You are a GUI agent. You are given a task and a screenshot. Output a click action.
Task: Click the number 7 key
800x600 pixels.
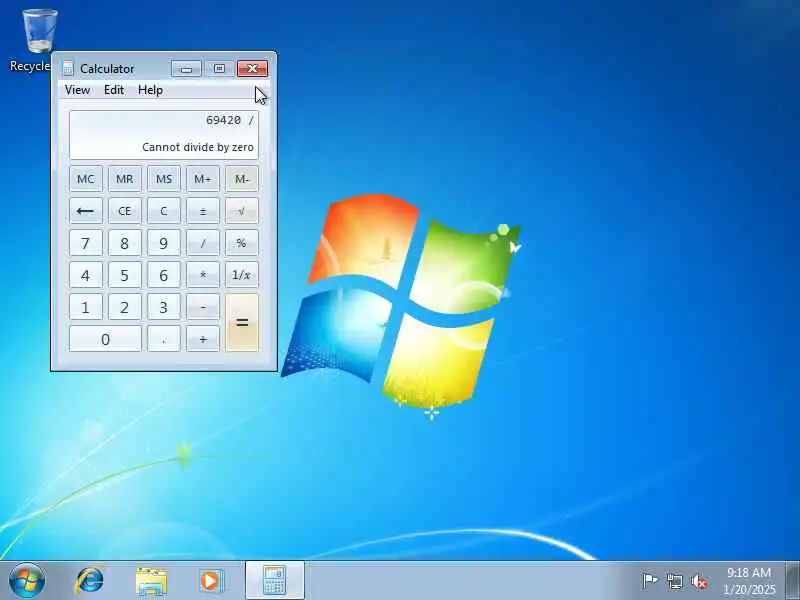[86, 243]
